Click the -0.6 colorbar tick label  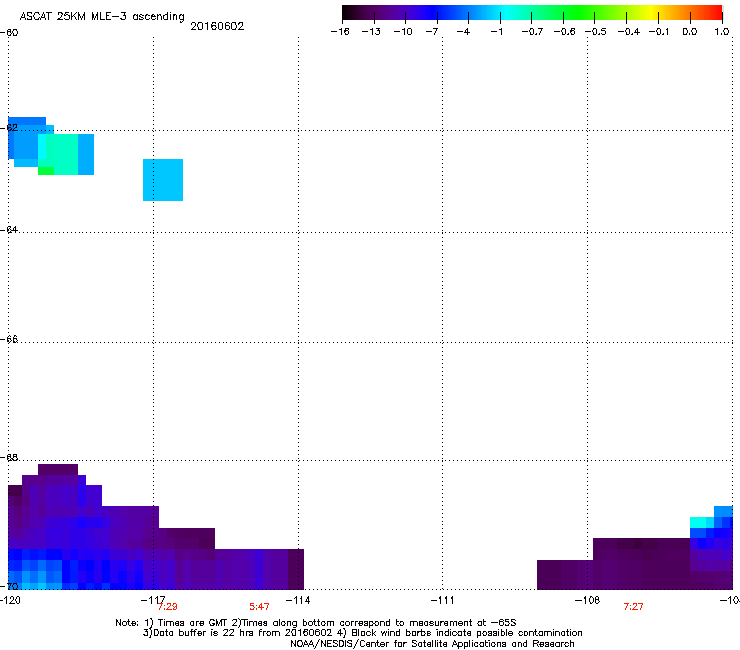564,32
